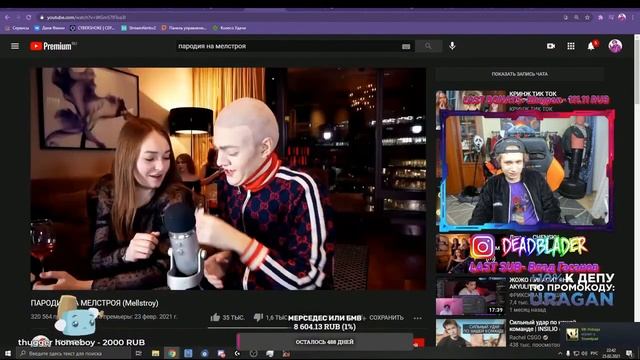This screenshot has height=360, width=640.
Task: Open the "Панель управления" bookmark
Action: pyautogui.click(x=184, y=28)
